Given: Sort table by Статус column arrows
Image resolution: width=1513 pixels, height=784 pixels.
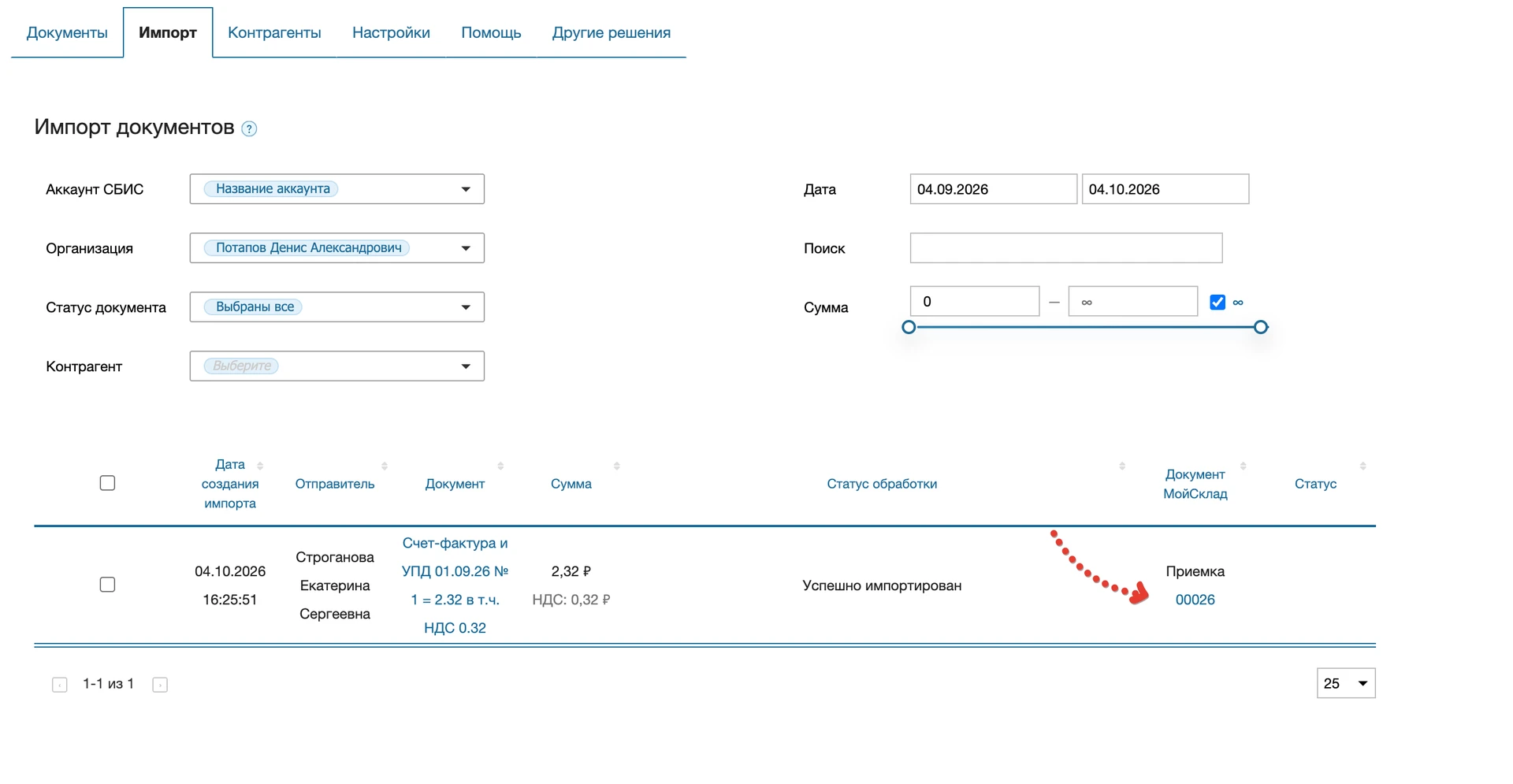Looking at the screenshot, I should [1362, 466].
